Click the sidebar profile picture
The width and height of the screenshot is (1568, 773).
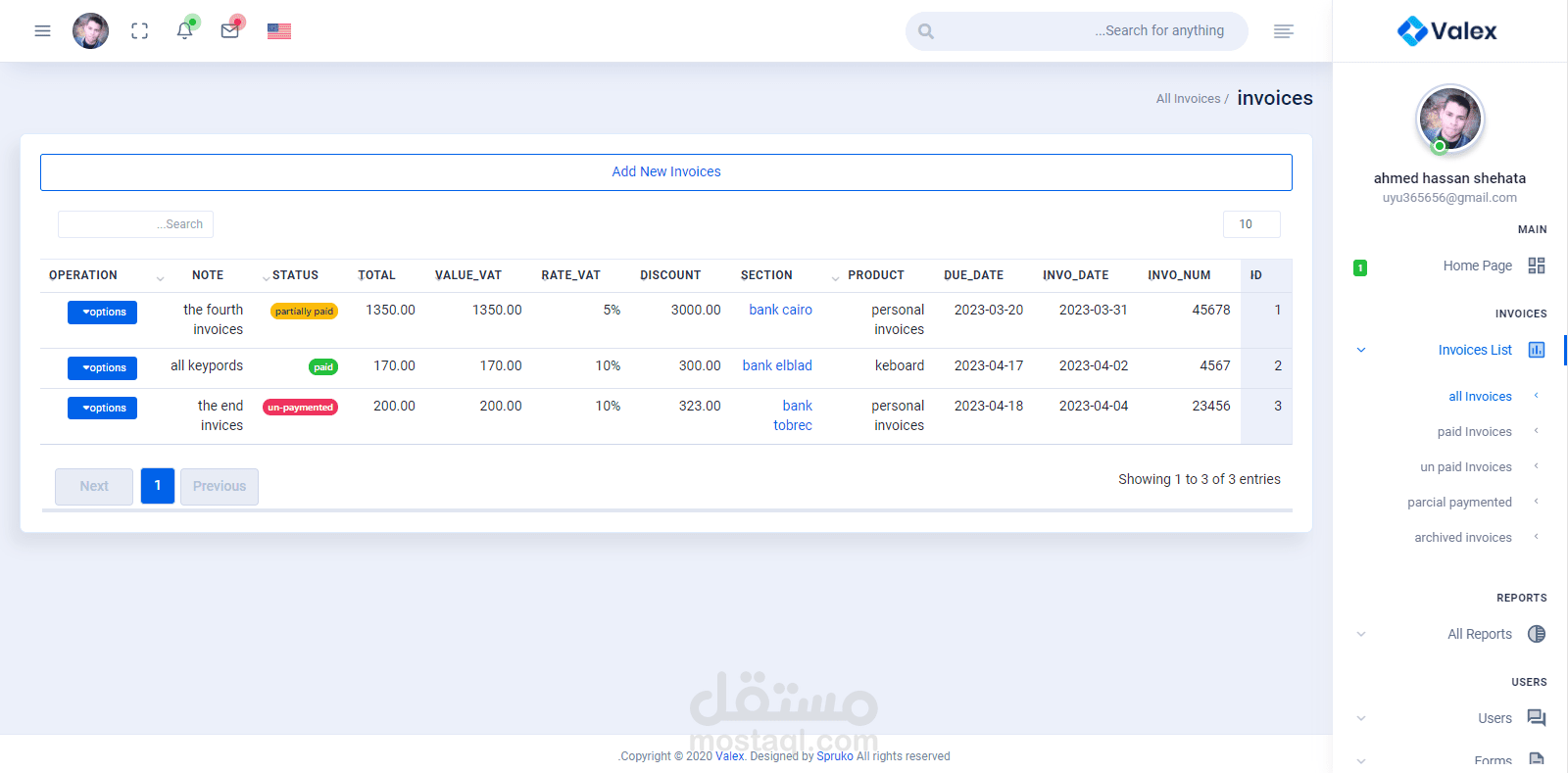[x=1450, y=120]
